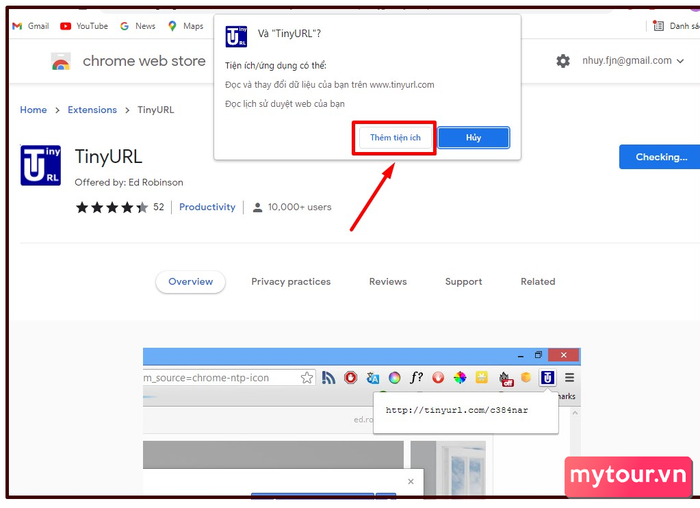Click the screenshot preview image
The height and width of the screenshot is (508, 700).
pyautogui.click(x=362, y=422)
